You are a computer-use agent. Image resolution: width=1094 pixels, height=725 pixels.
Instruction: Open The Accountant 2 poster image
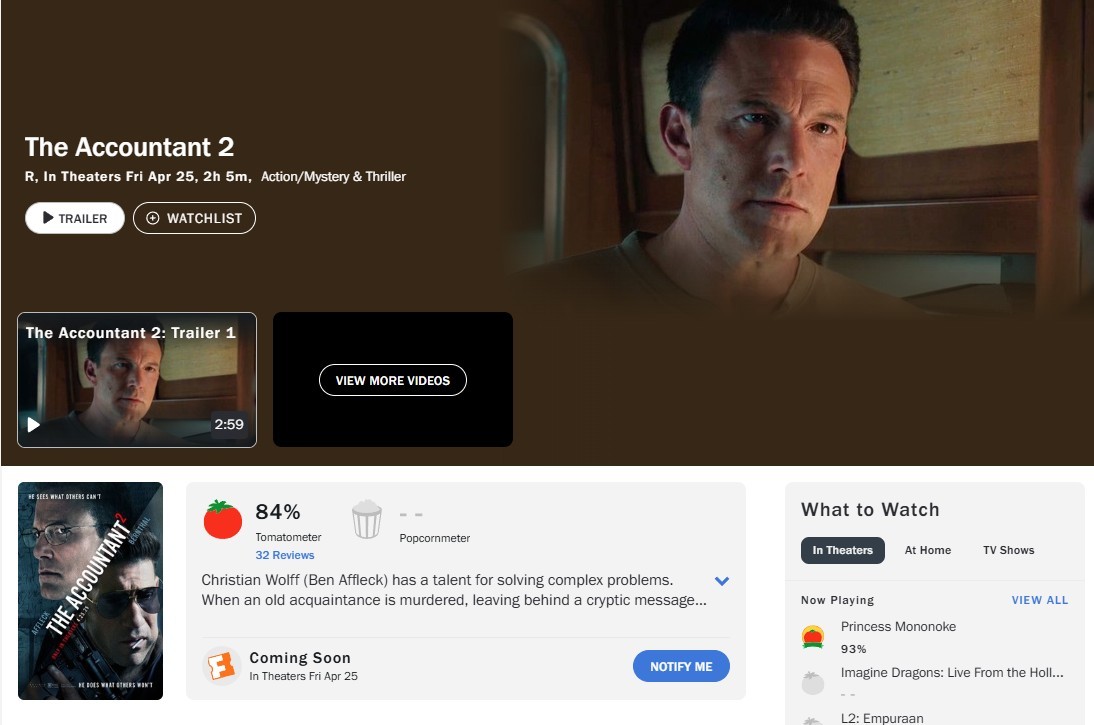coord(91,591)
